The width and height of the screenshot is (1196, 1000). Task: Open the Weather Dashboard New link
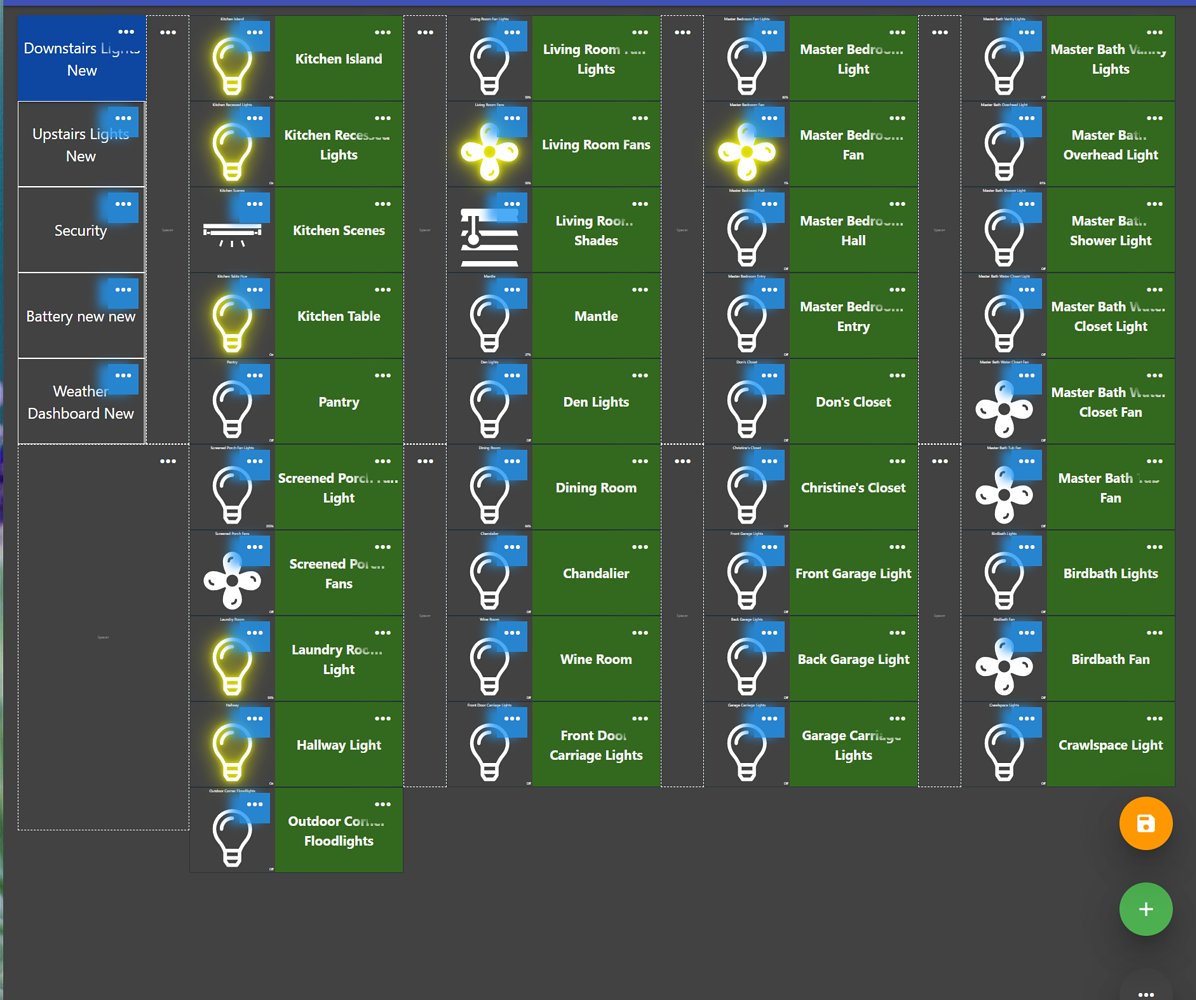(81, 403)
